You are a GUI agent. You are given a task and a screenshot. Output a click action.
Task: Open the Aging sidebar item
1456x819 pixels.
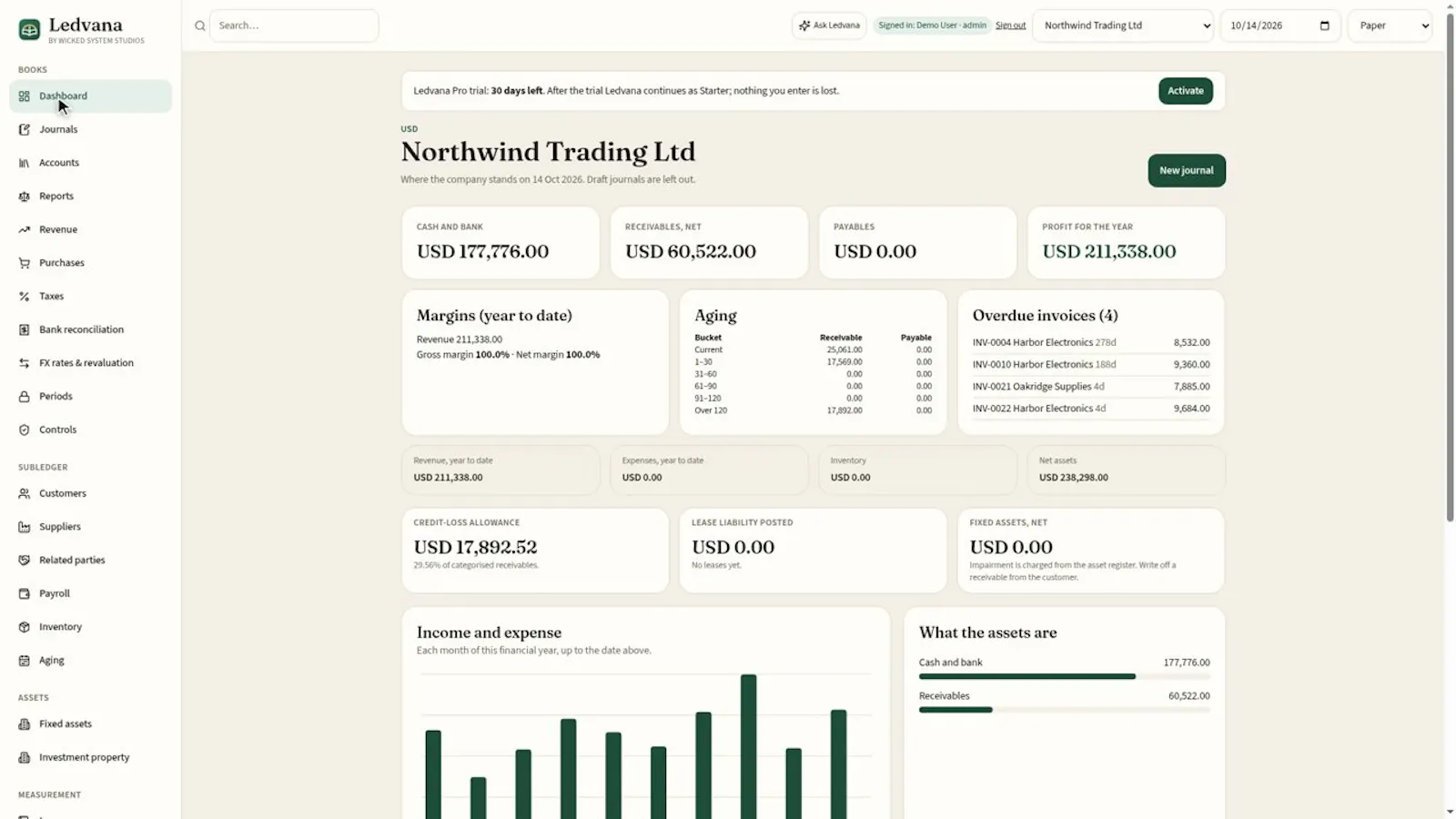pos(90,661)
